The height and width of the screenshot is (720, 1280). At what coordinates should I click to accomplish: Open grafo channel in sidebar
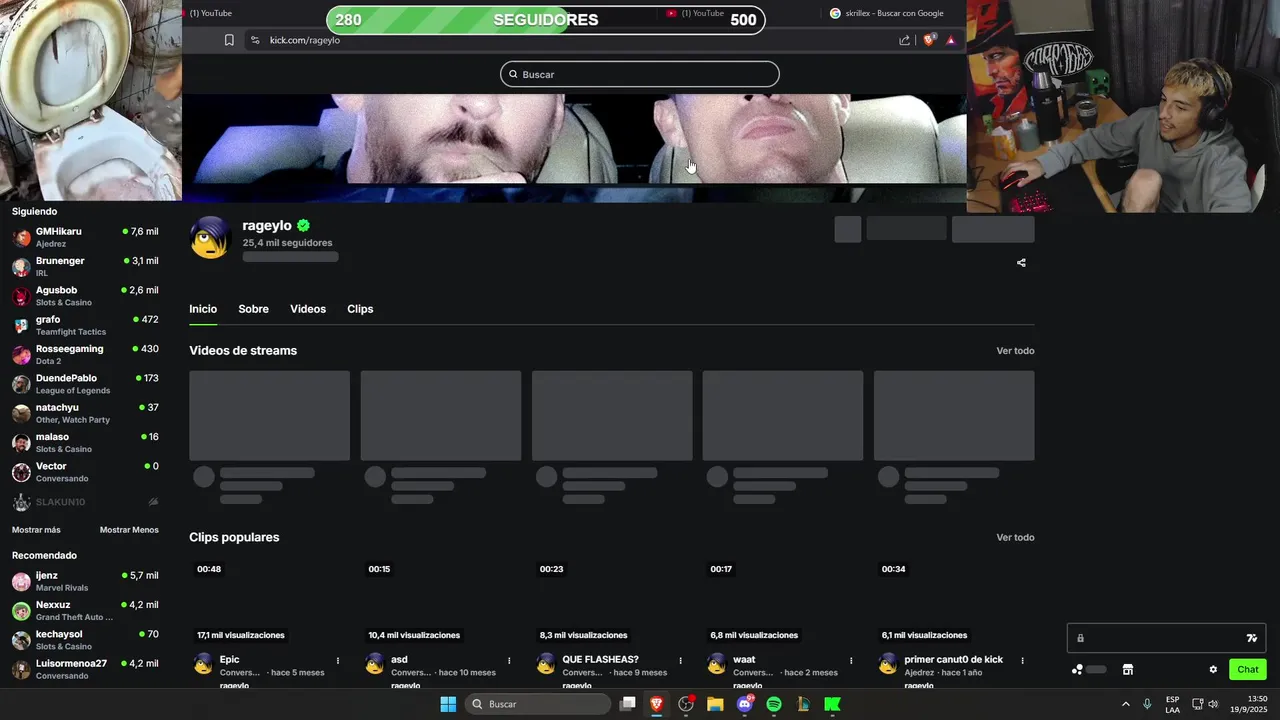click(x=85, y=325)
